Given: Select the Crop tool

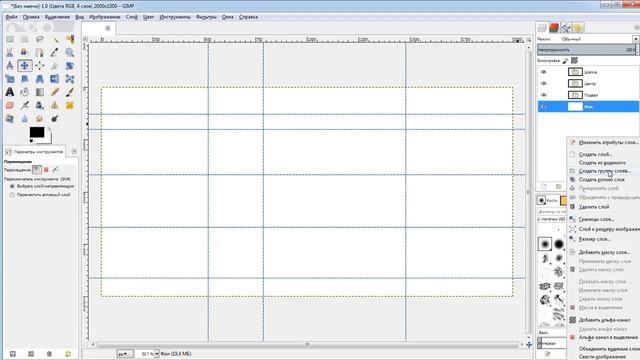Looking at the screenshot, I should [55, 65].
